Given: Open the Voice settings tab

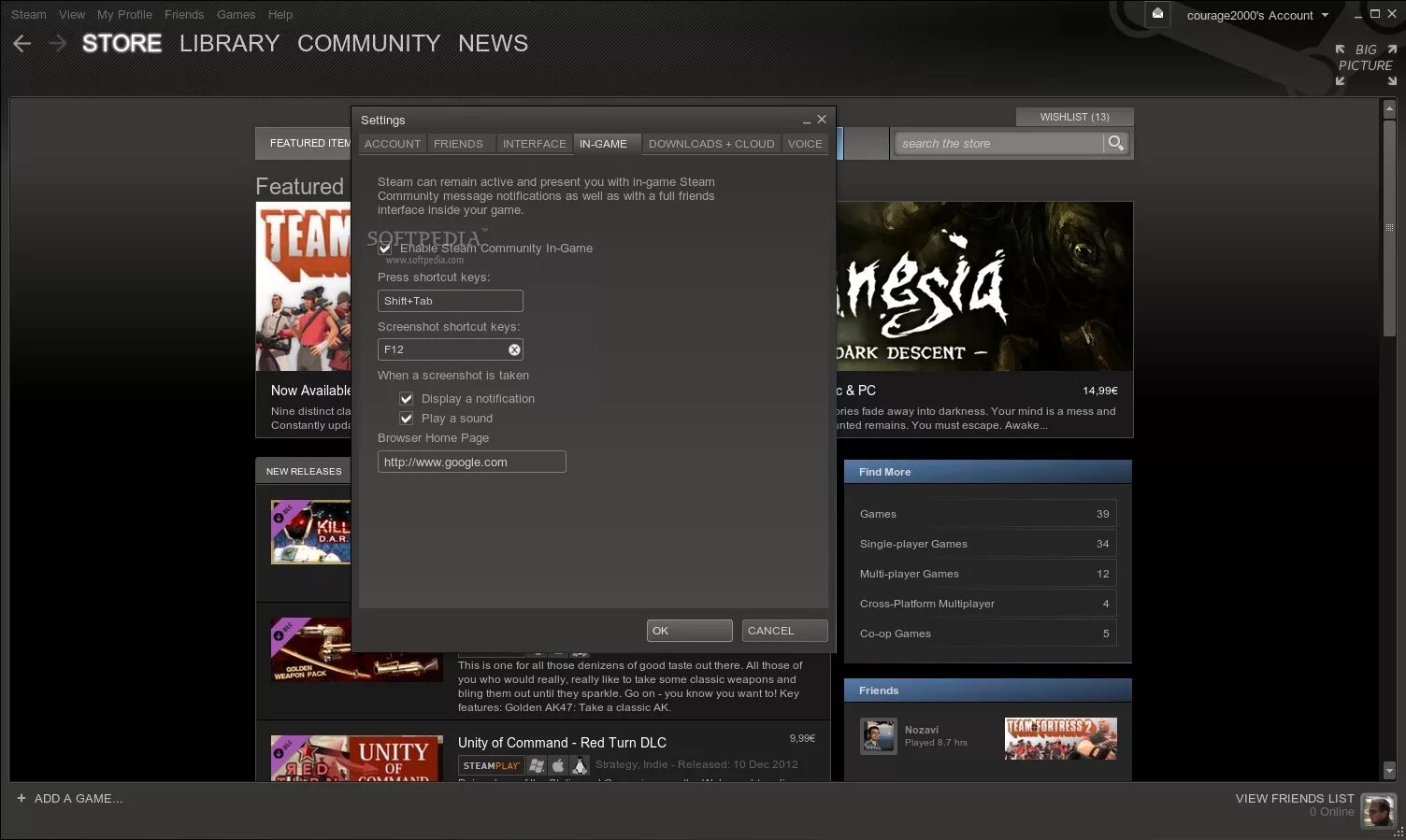Looking at the screenshot, I should tap(805, 144).
